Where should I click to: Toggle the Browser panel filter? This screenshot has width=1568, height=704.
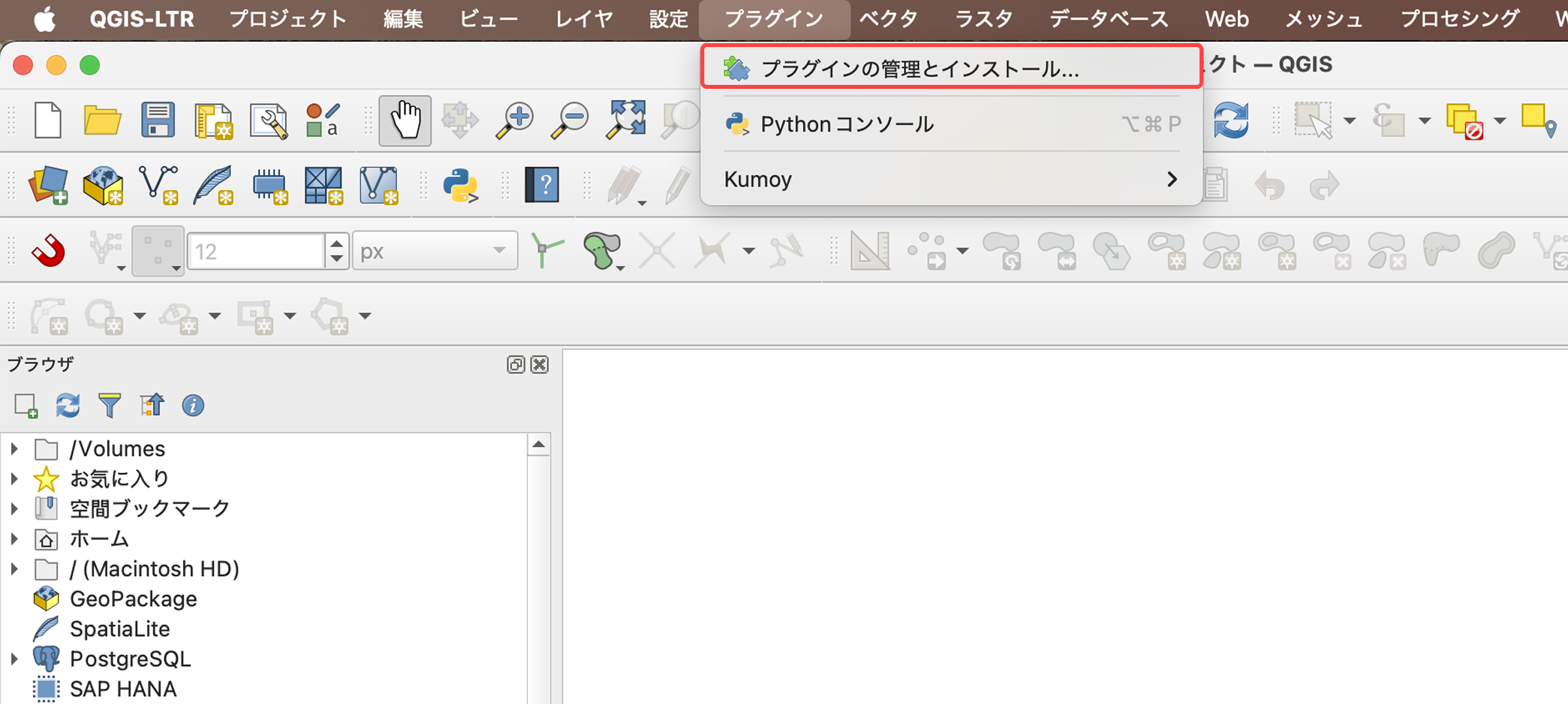coord(110,405)
